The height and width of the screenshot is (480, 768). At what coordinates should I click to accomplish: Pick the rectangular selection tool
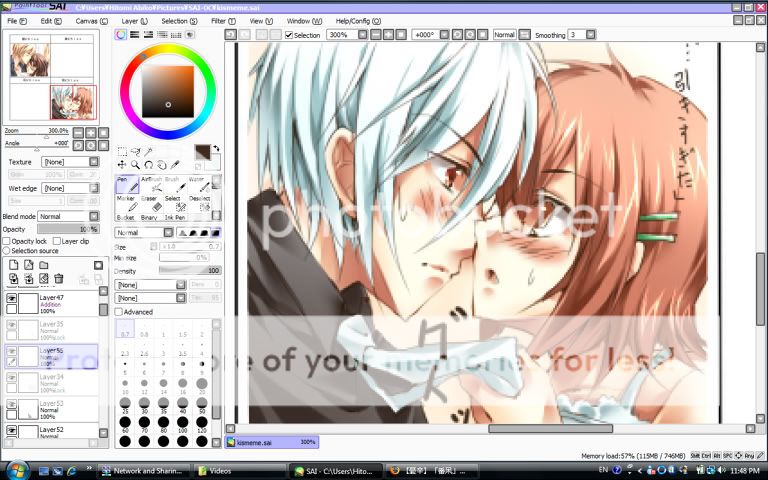click(122, 151)
